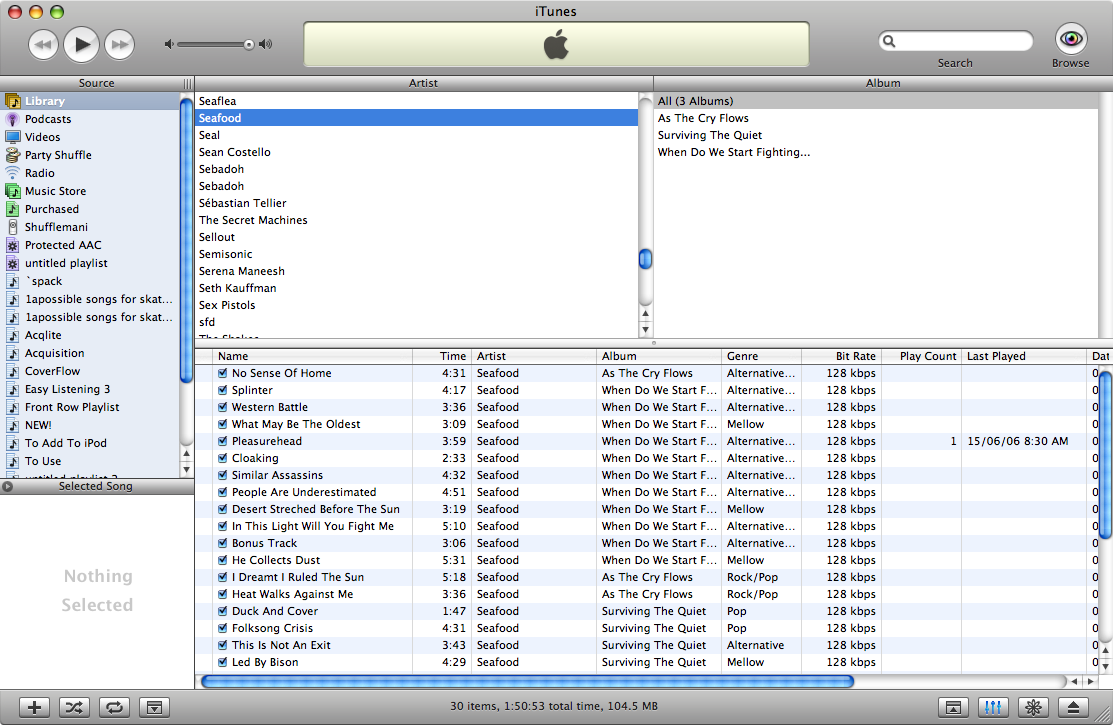Toggle repeat mode
The height and width of the screenshot is (725, 1113).
tap(114, 707)
